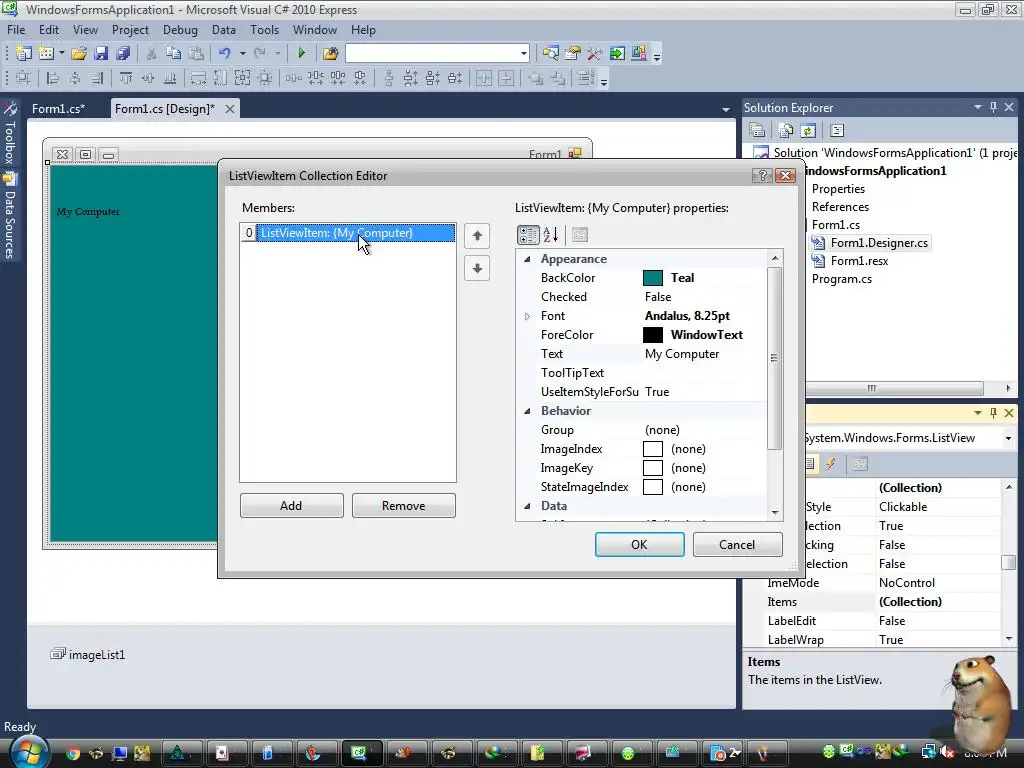Image resolution: width=1024 pixels, height=768 pixels.
Task: Click the Teal BackColor swatch
Action: 653,278
